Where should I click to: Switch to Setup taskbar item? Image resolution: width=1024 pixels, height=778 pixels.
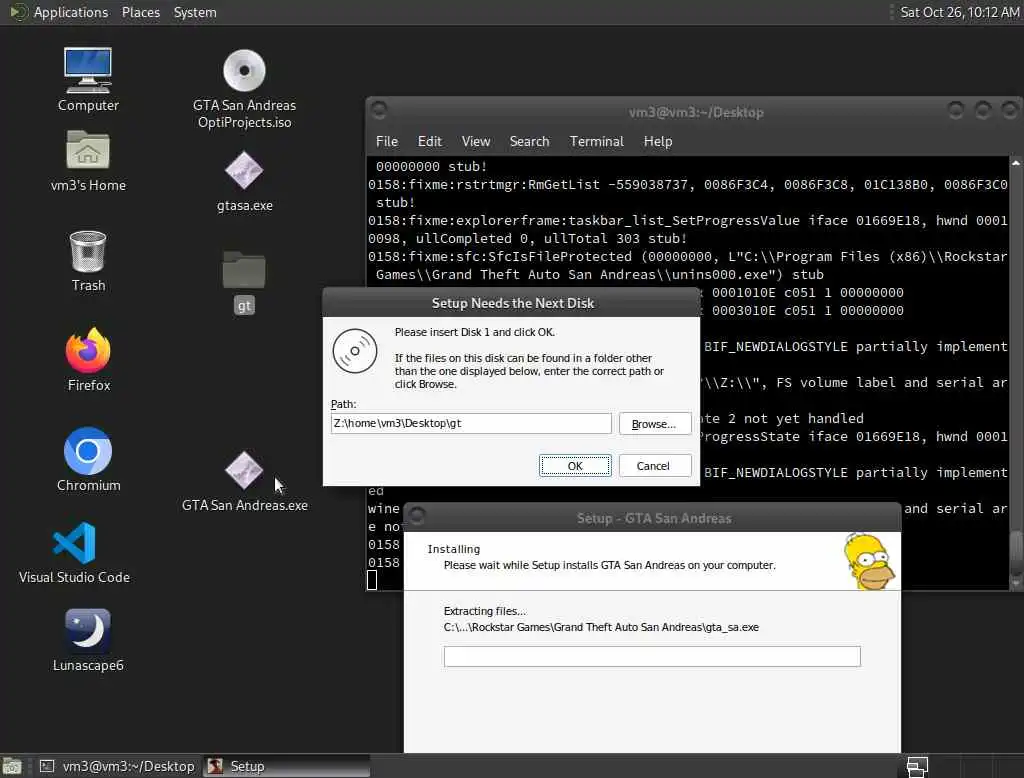286,766
